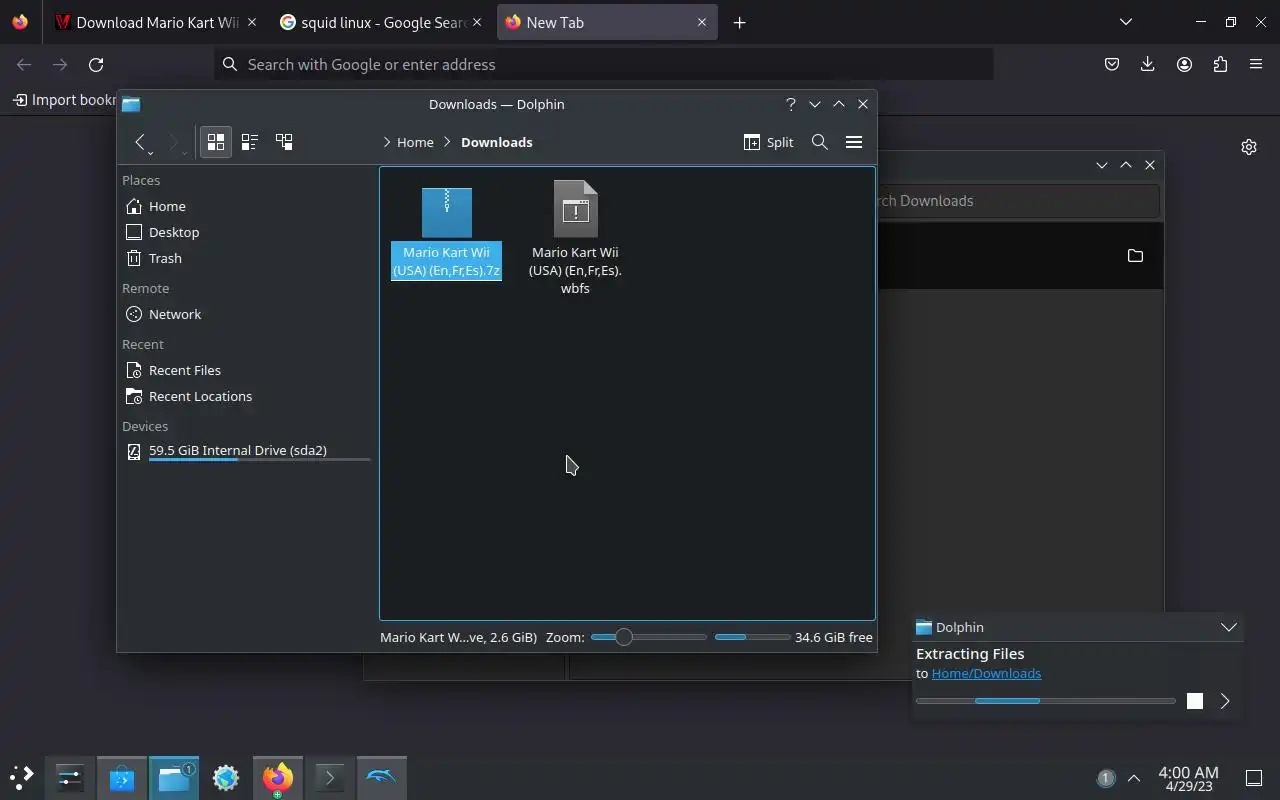
Task: Click the free disk space bar
Action: coord(752,637)
